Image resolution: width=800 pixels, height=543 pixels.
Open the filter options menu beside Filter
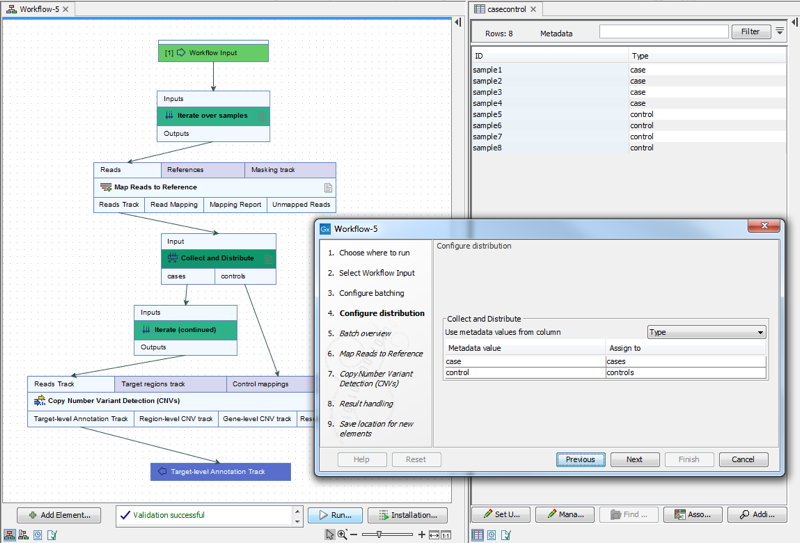point(780,32)
